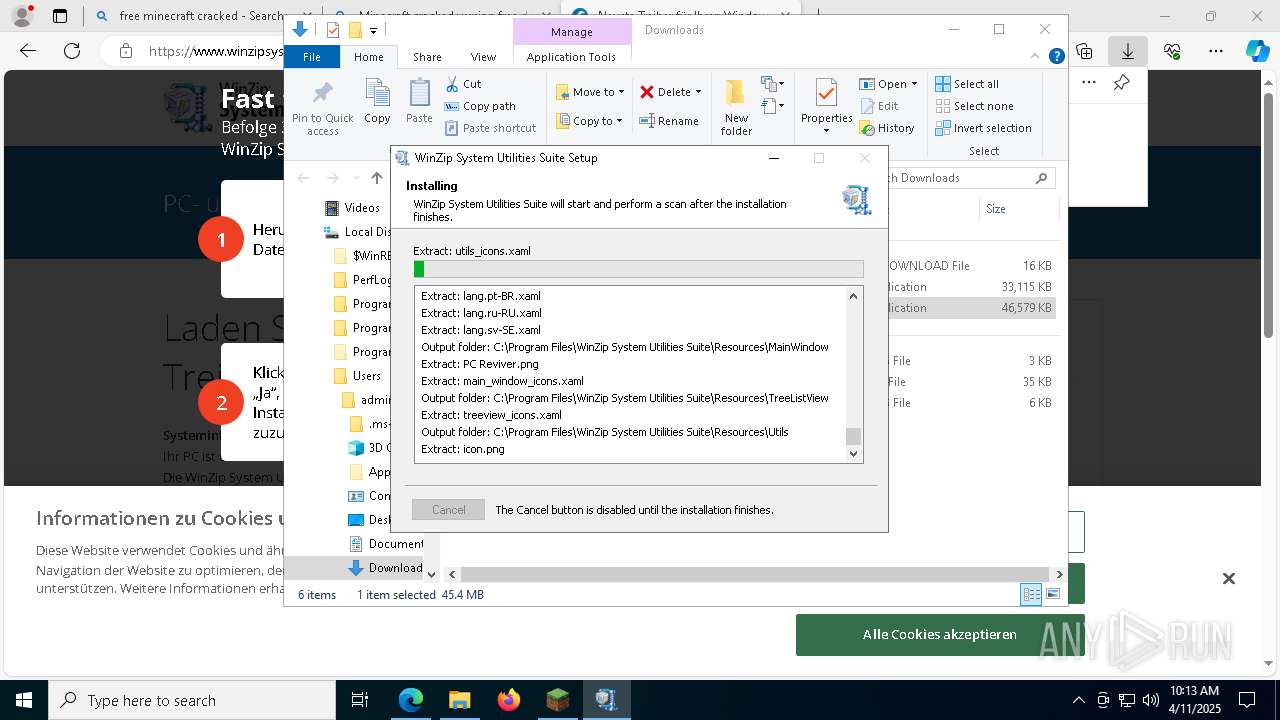Switch to the Share ribbon tab
1280x720 pixels.
click(427, 57)
